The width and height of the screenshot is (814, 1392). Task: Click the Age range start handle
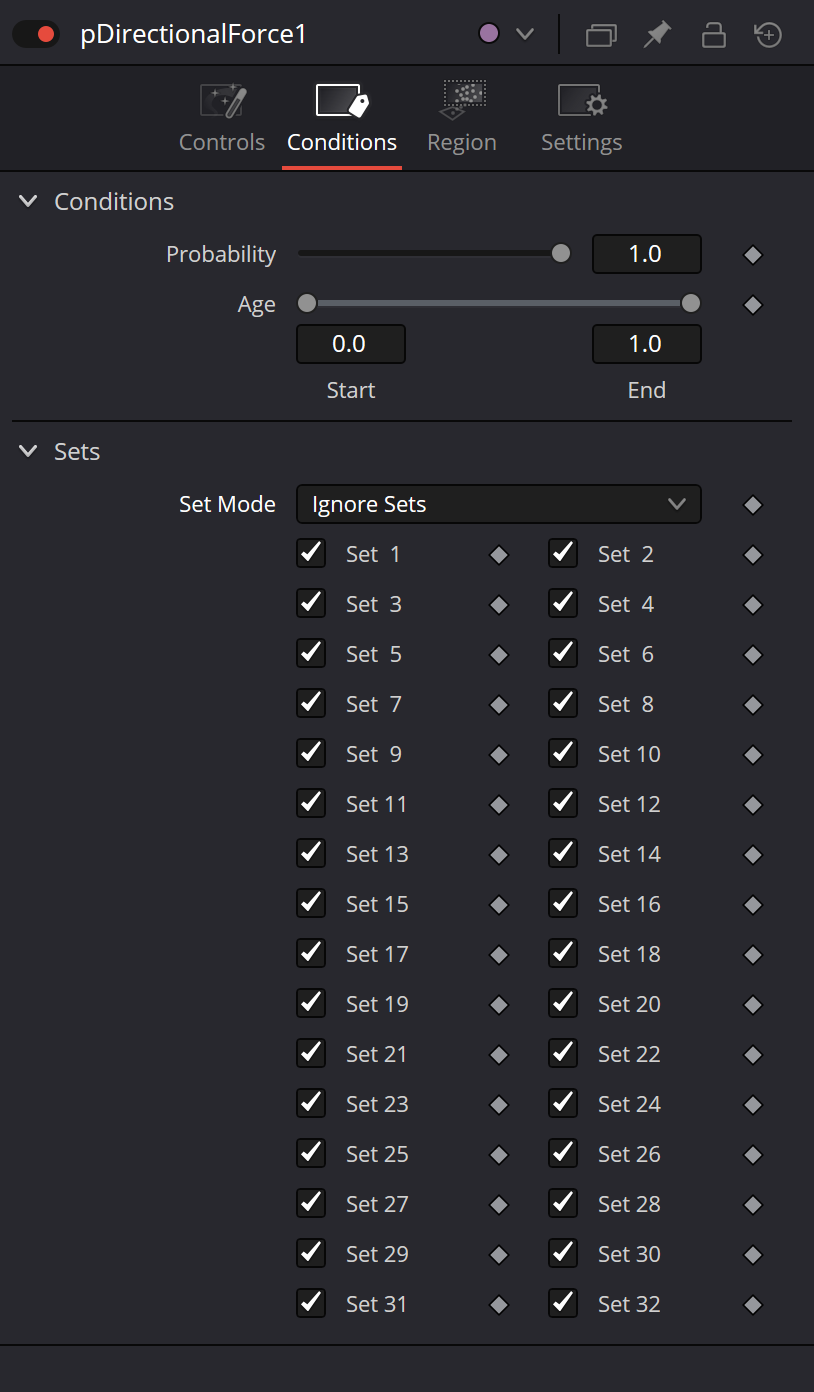[x=307, y=303]
